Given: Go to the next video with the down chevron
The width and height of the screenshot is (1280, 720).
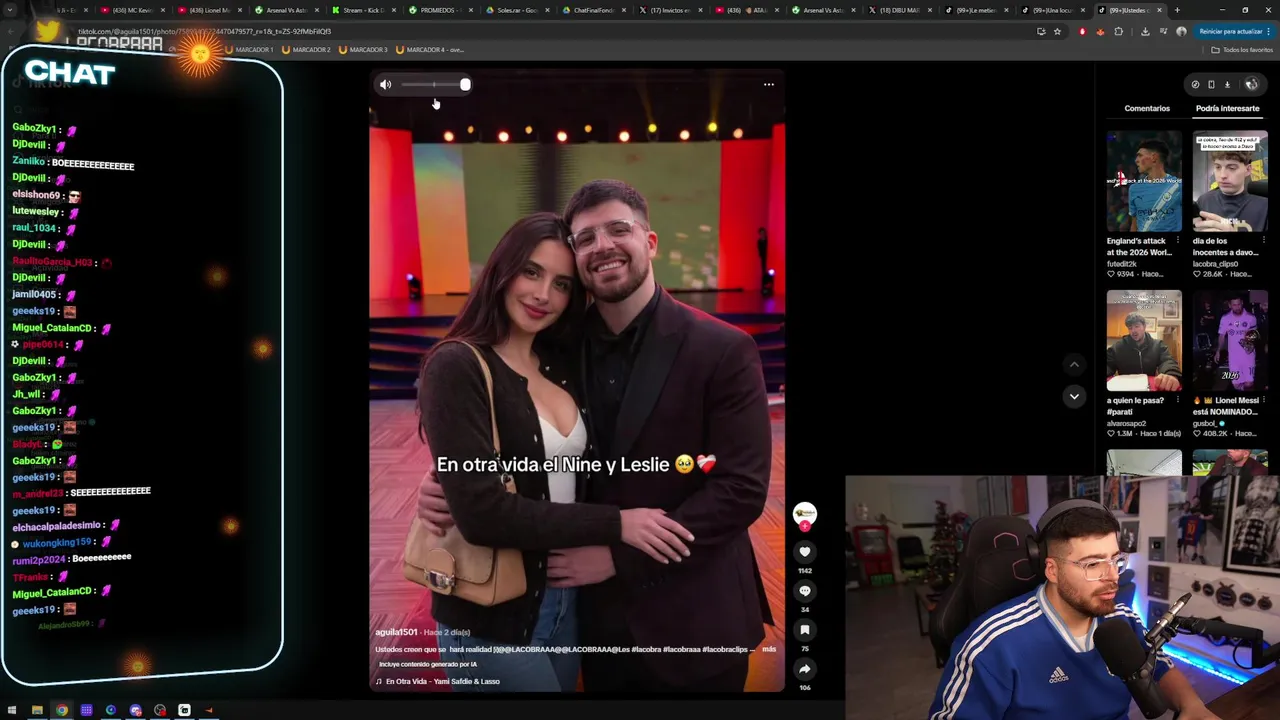Looking at the screenshot, I should (1074, 397).
